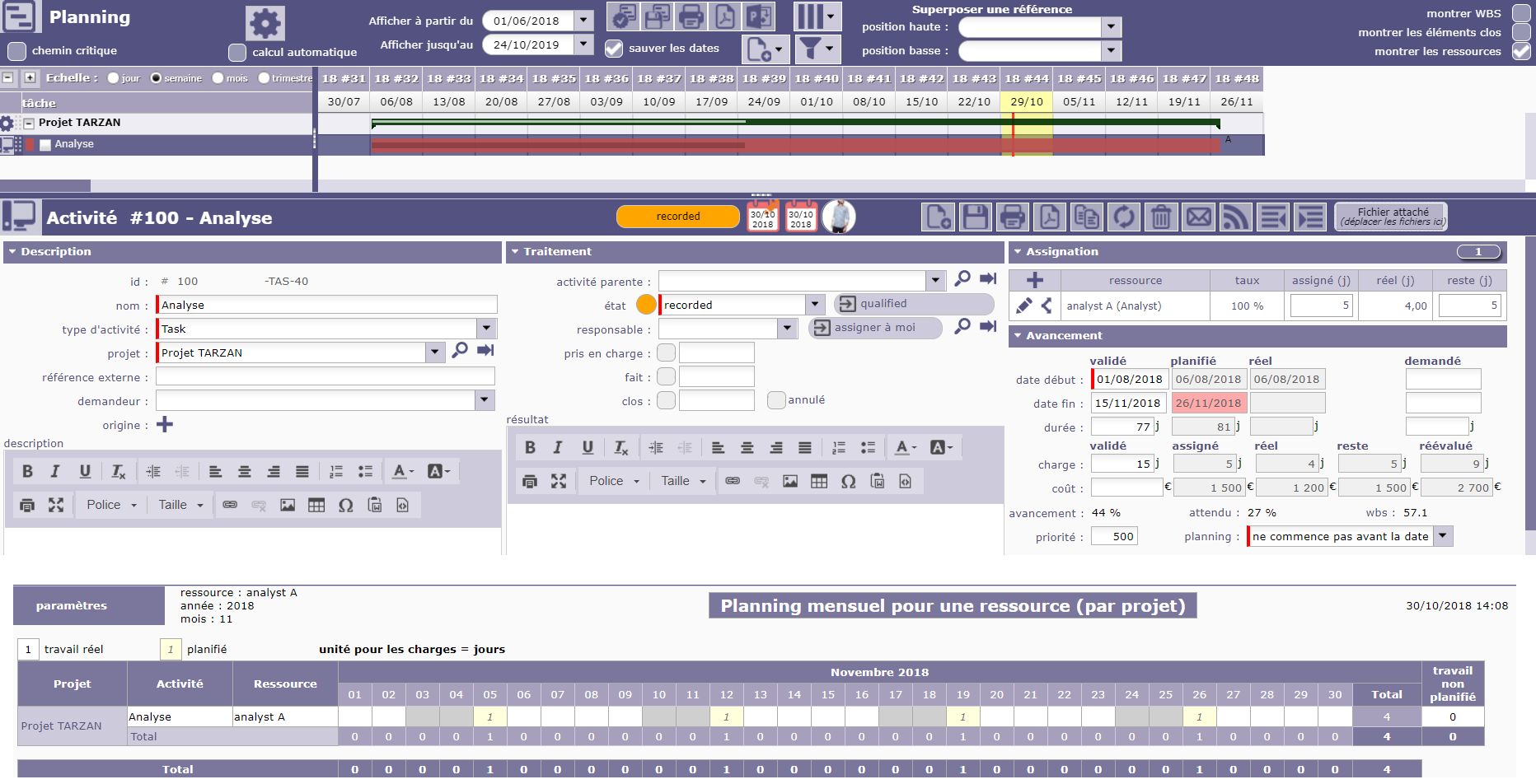Open the planning filter dropdown
Viewport: 1536px width, 784px height.
(817, 49)
